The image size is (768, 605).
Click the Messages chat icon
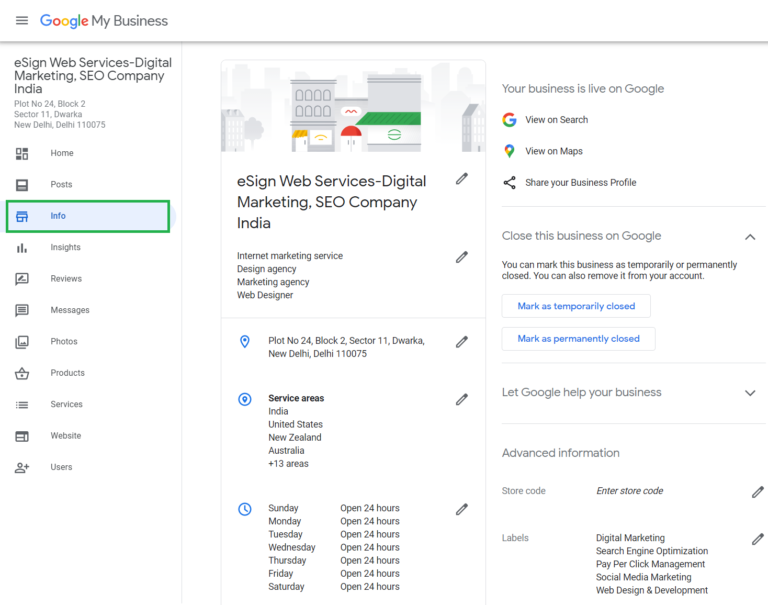pyautogui.click(x=22, y=310)
